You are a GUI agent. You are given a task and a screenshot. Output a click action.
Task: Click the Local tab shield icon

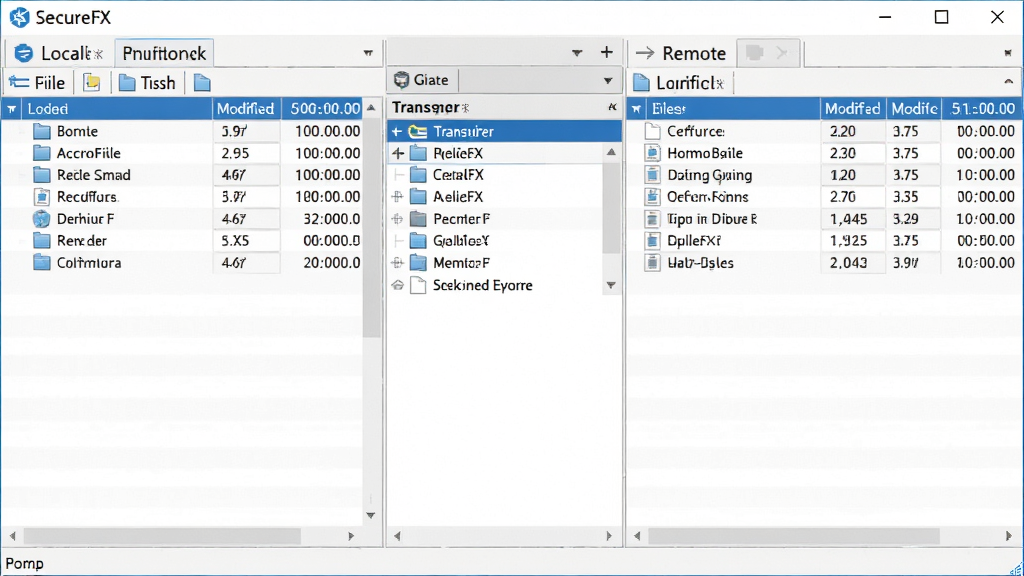click(24, 53)
